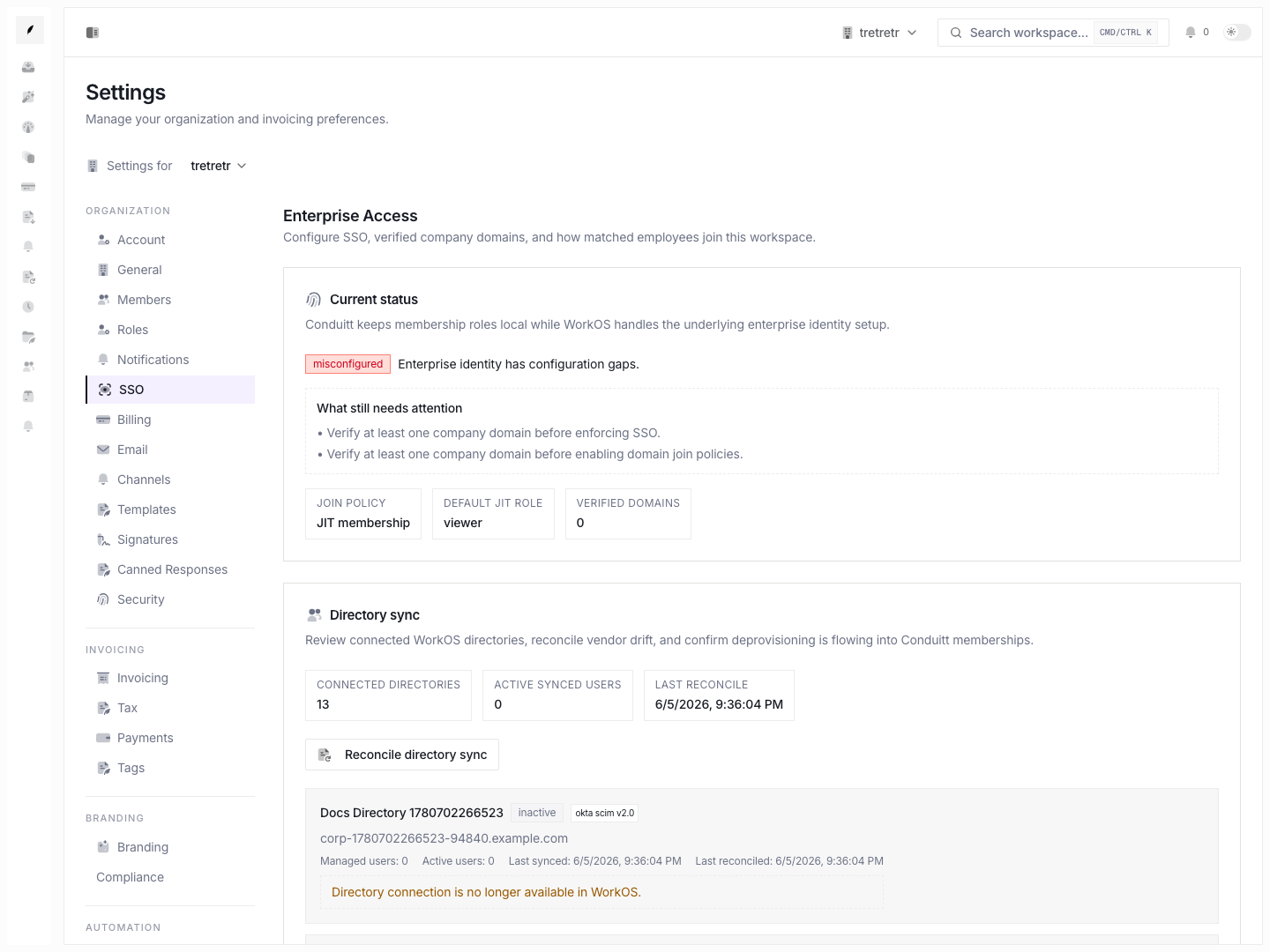Image resolution: width=1270 pixels, height=952 pixels.
Task: Click the Directory sync heading
Action: (375, 615)
